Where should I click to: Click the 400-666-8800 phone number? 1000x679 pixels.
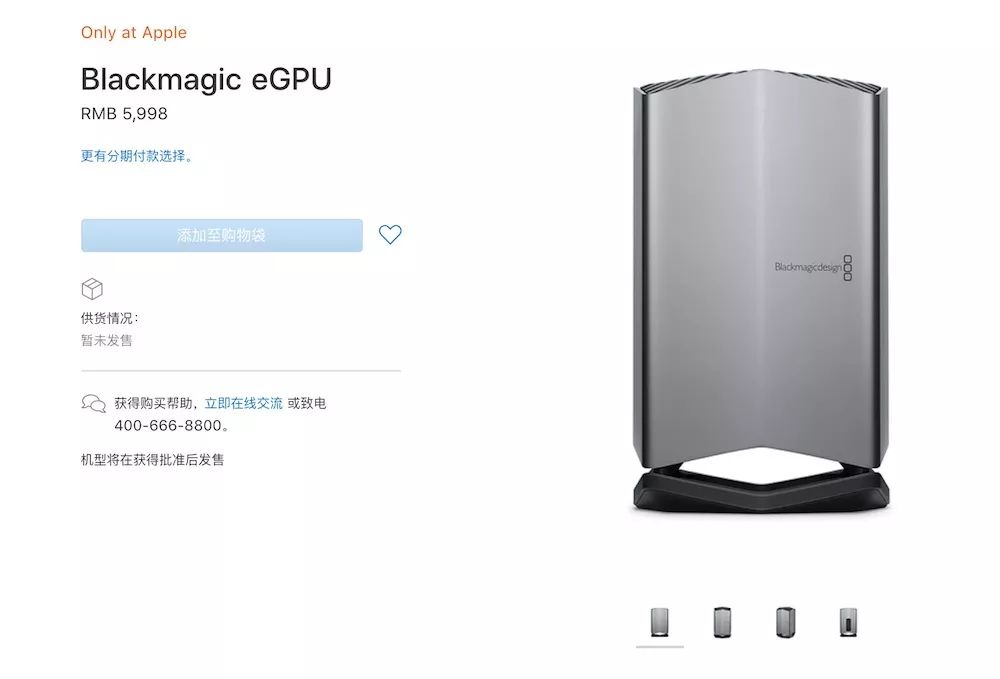(x=168, y=425)
